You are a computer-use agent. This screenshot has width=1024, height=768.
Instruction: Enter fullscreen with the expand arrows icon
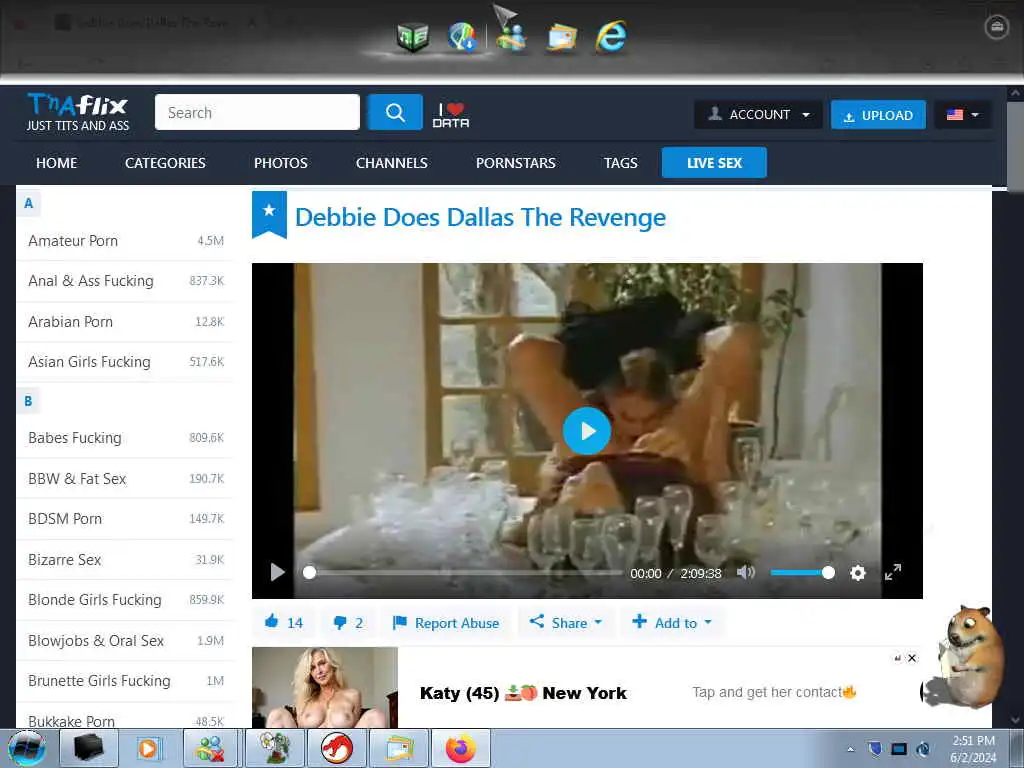click(x=893, y=572)
